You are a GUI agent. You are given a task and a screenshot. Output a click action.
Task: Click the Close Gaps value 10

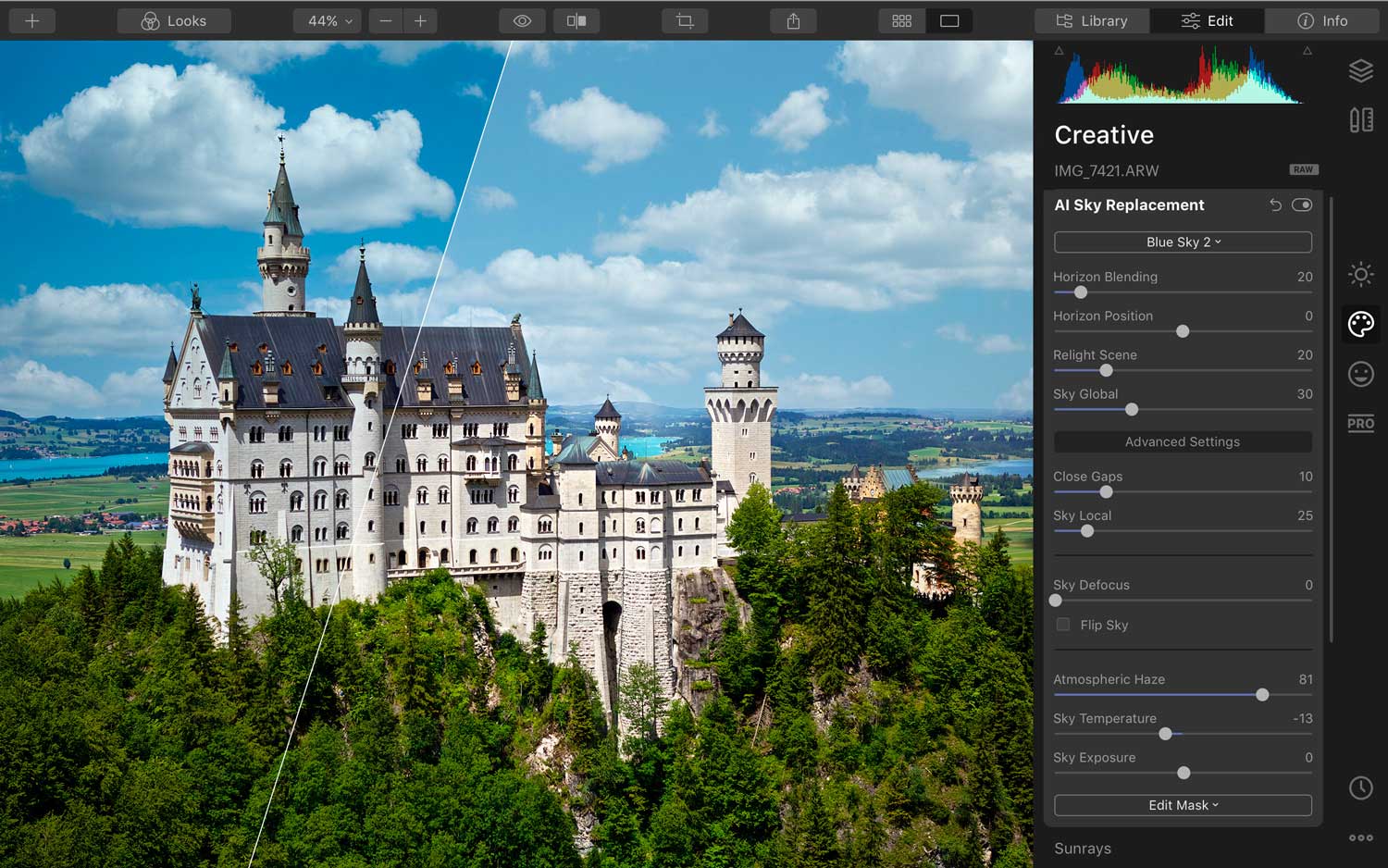click(1306, 477)
